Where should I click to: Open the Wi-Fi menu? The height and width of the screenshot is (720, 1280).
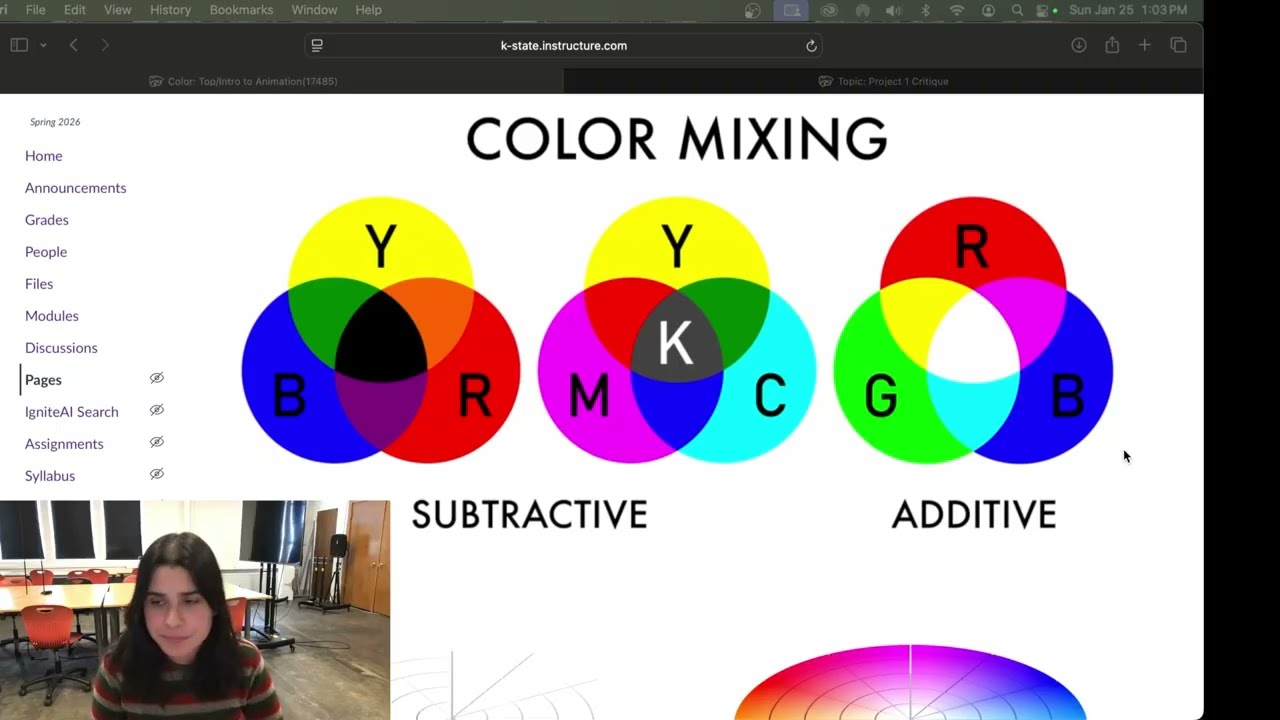[x=957, y=10]
